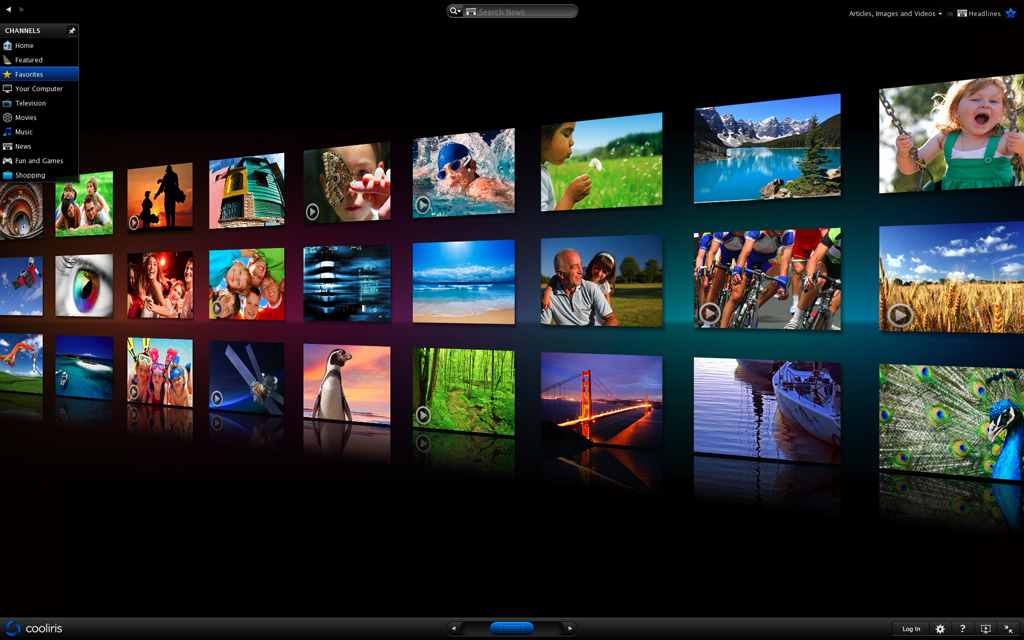
Task: Open the swimmer with blue cap thumbnail
Action: (464, 173)
